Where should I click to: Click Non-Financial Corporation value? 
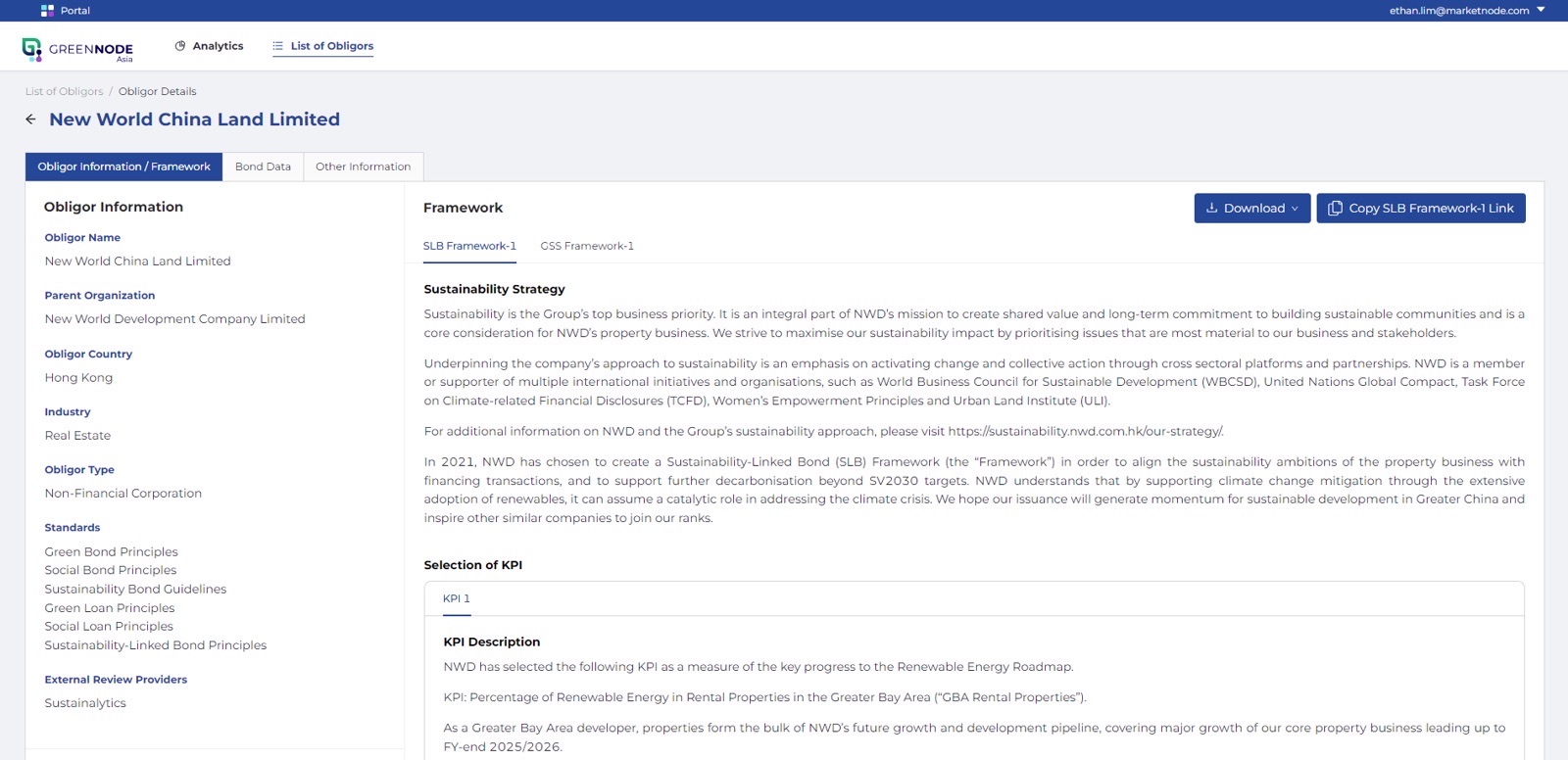pos(123,494)
